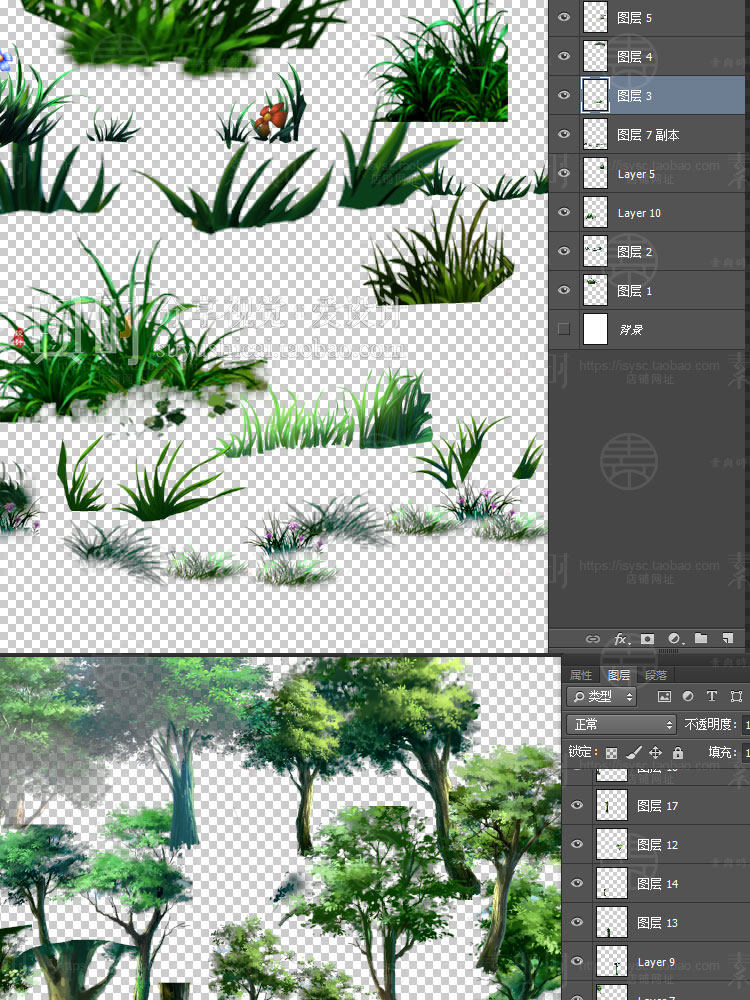Lock transparent pixels checkerboard icon
The image size is (750, 1000).
(611, 753)
